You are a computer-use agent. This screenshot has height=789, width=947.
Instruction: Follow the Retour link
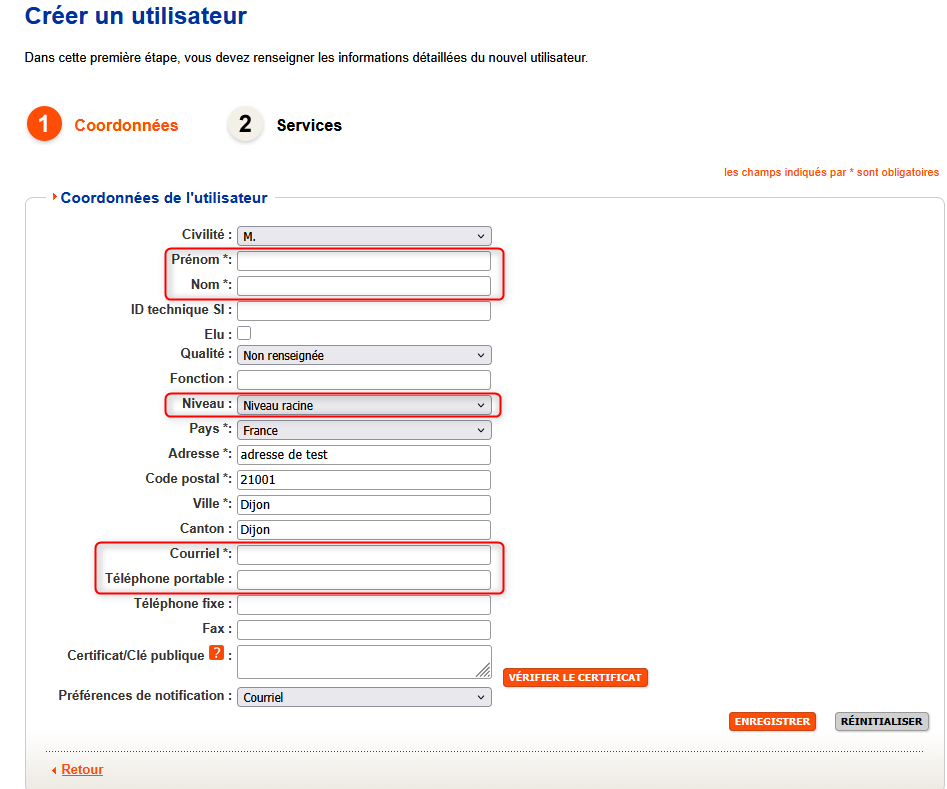pos(82,769)
